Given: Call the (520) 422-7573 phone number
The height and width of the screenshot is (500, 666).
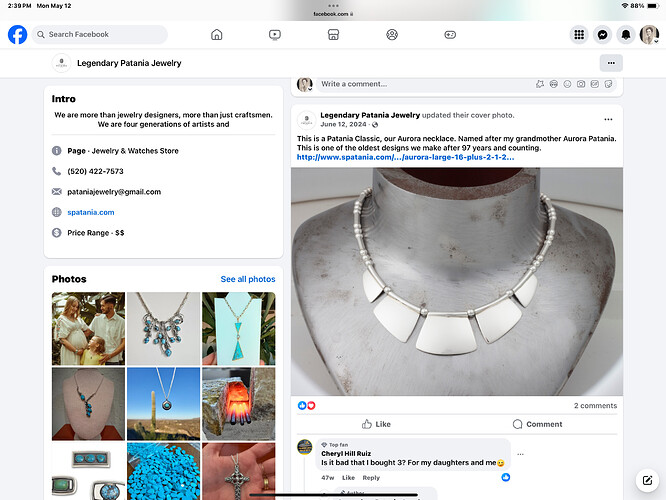Looking at the screenshot, I should click(x=95, y=171).
